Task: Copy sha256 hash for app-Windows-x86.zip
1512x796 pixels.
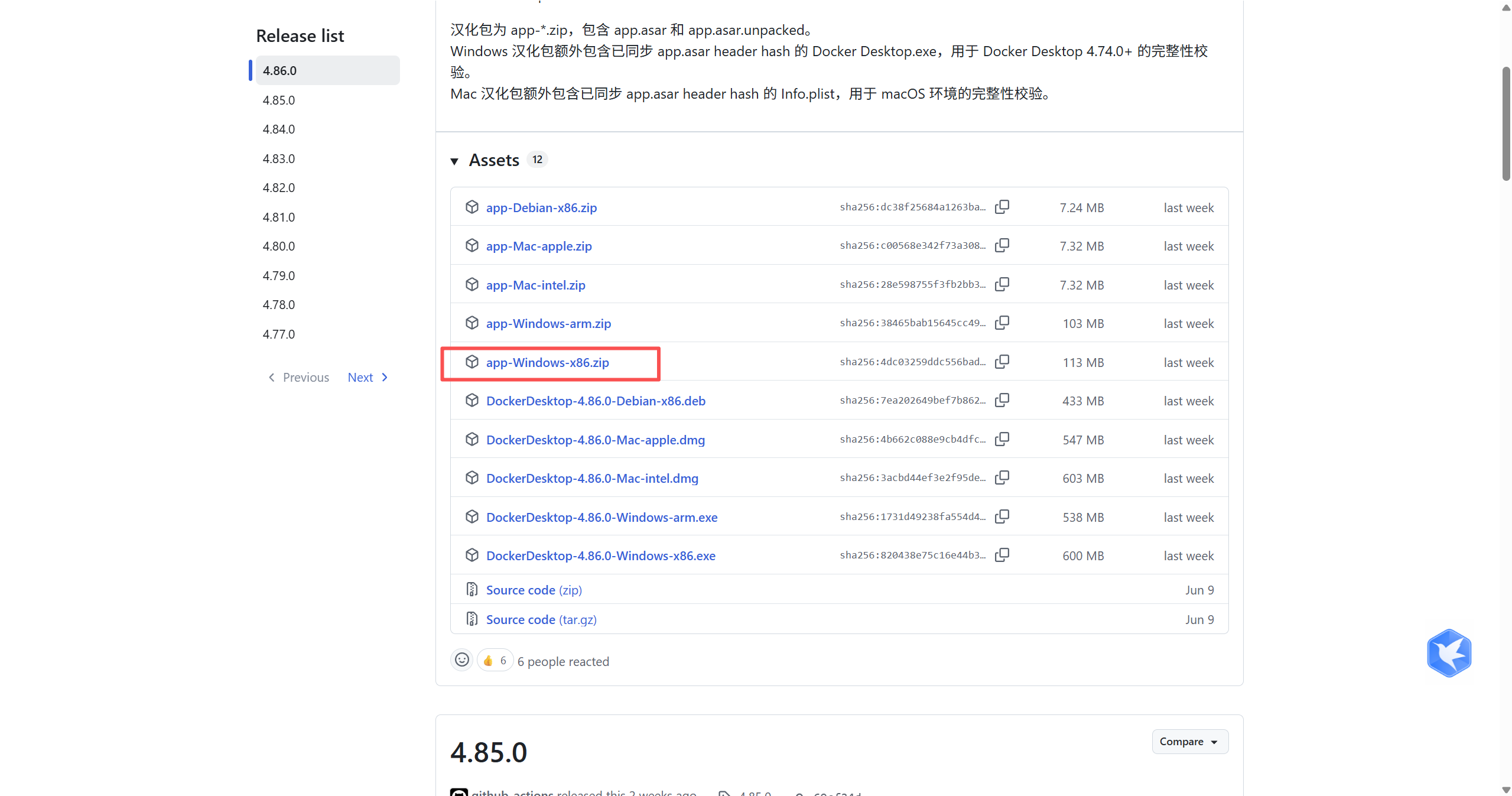Action: pyautogui.click(x=1002, y=362)
